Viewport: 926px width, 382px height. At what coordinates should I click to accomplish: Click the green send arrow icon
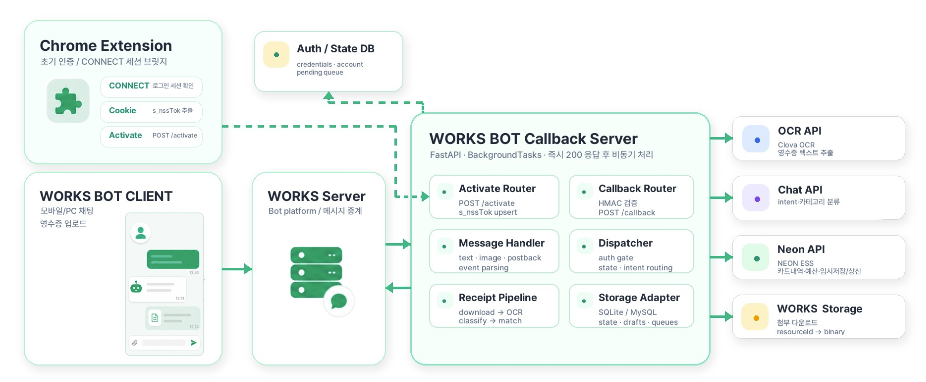[194, 342]
